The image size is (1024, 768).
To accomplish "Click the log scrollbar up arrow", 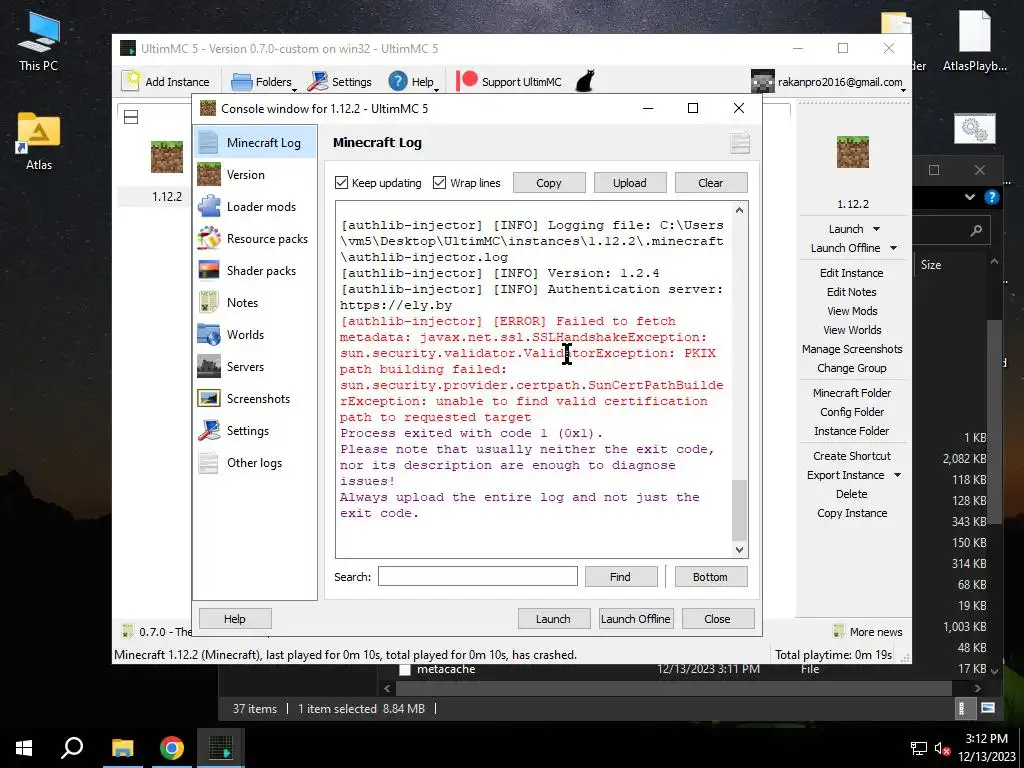I will 739,210.
